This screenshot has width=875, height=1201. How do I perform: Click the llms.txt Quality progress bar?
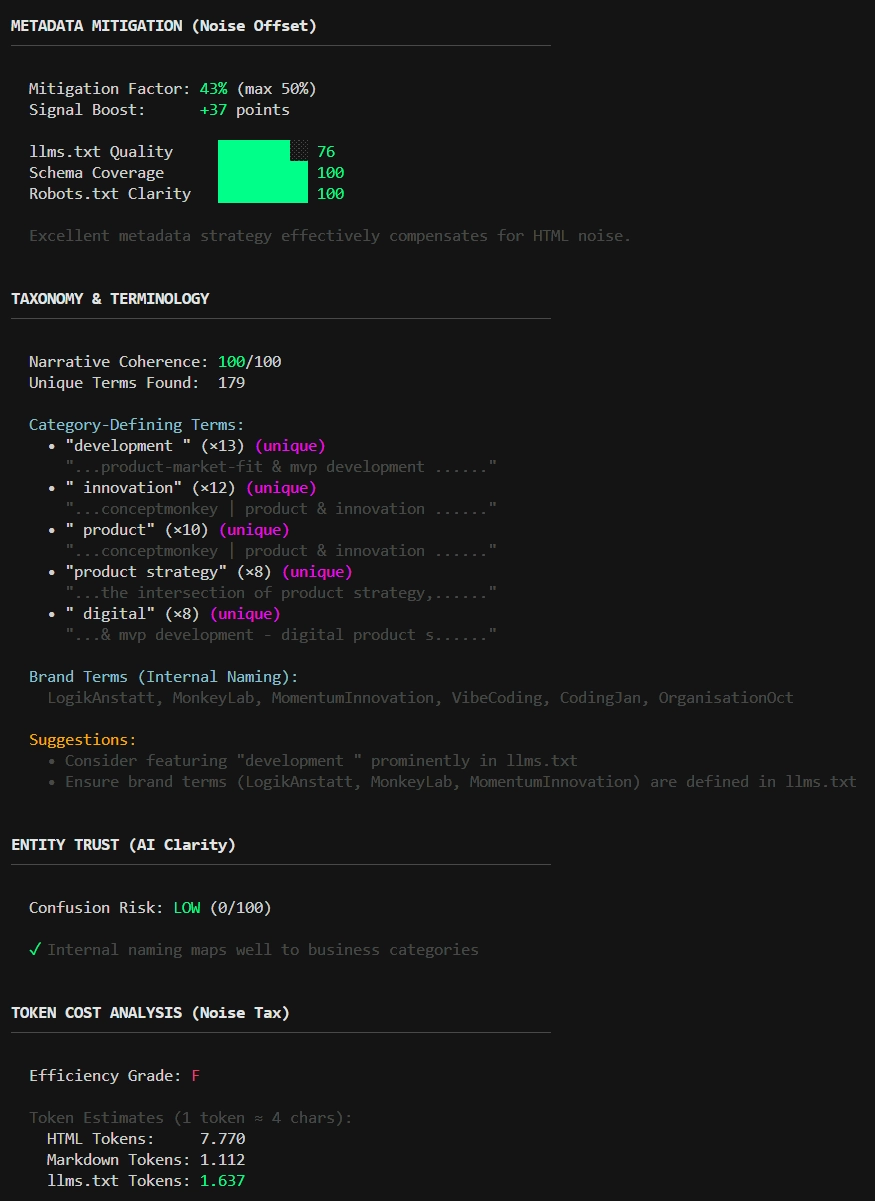[x=262, y=150]
